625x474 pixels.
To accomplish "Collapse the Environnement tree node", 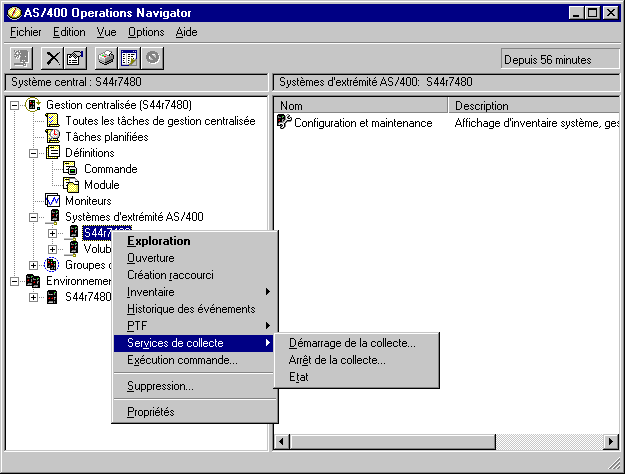I will pos(14,281).
